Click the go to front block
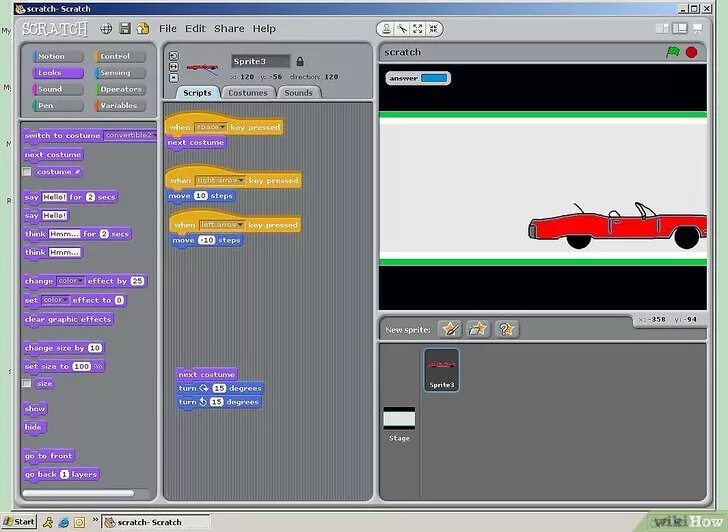 coord(49,456)
